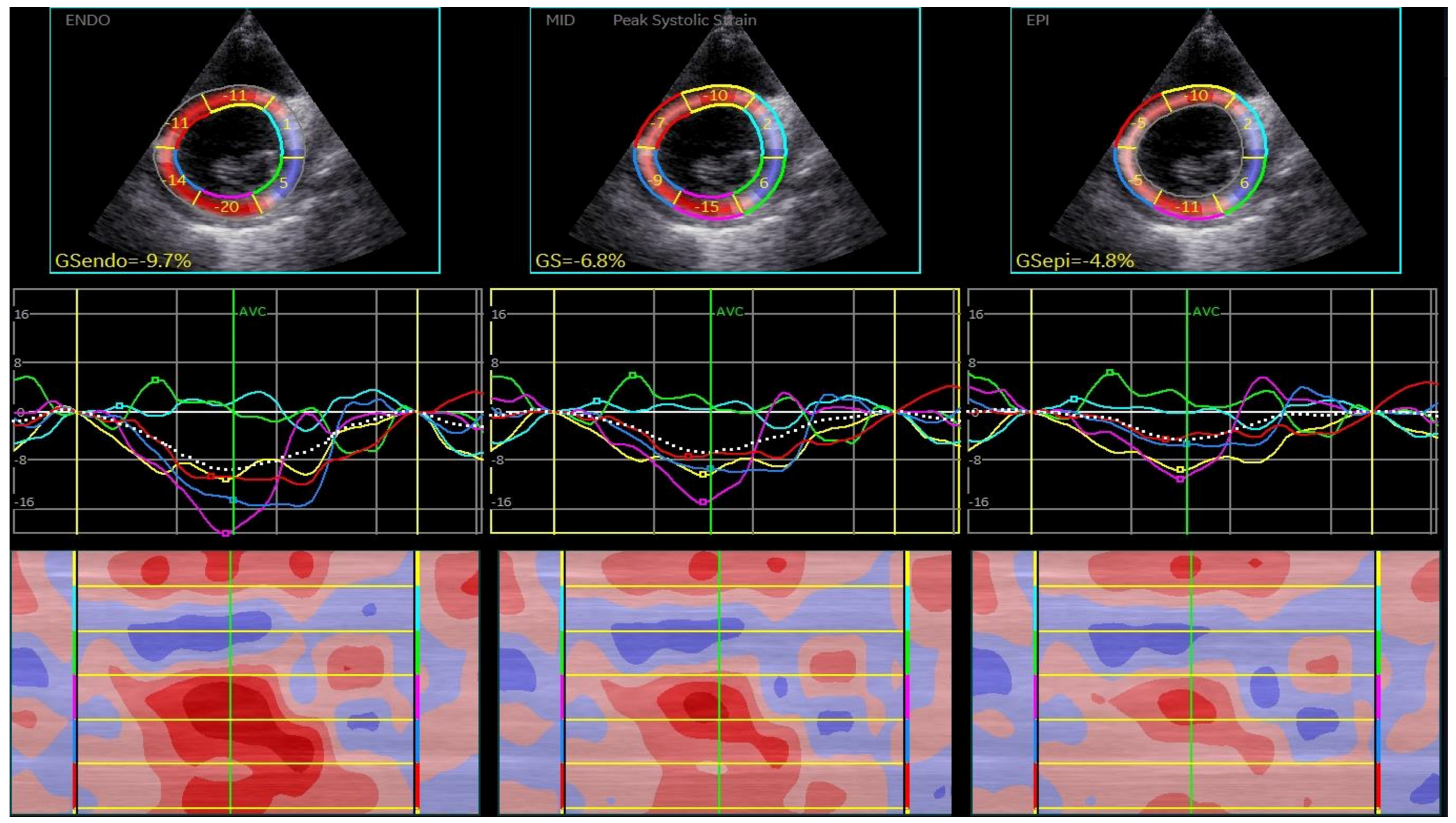Click green curve peak marker in EPI graph
The width and height of the screenshot is (1456, 823).
point(1110,373)
